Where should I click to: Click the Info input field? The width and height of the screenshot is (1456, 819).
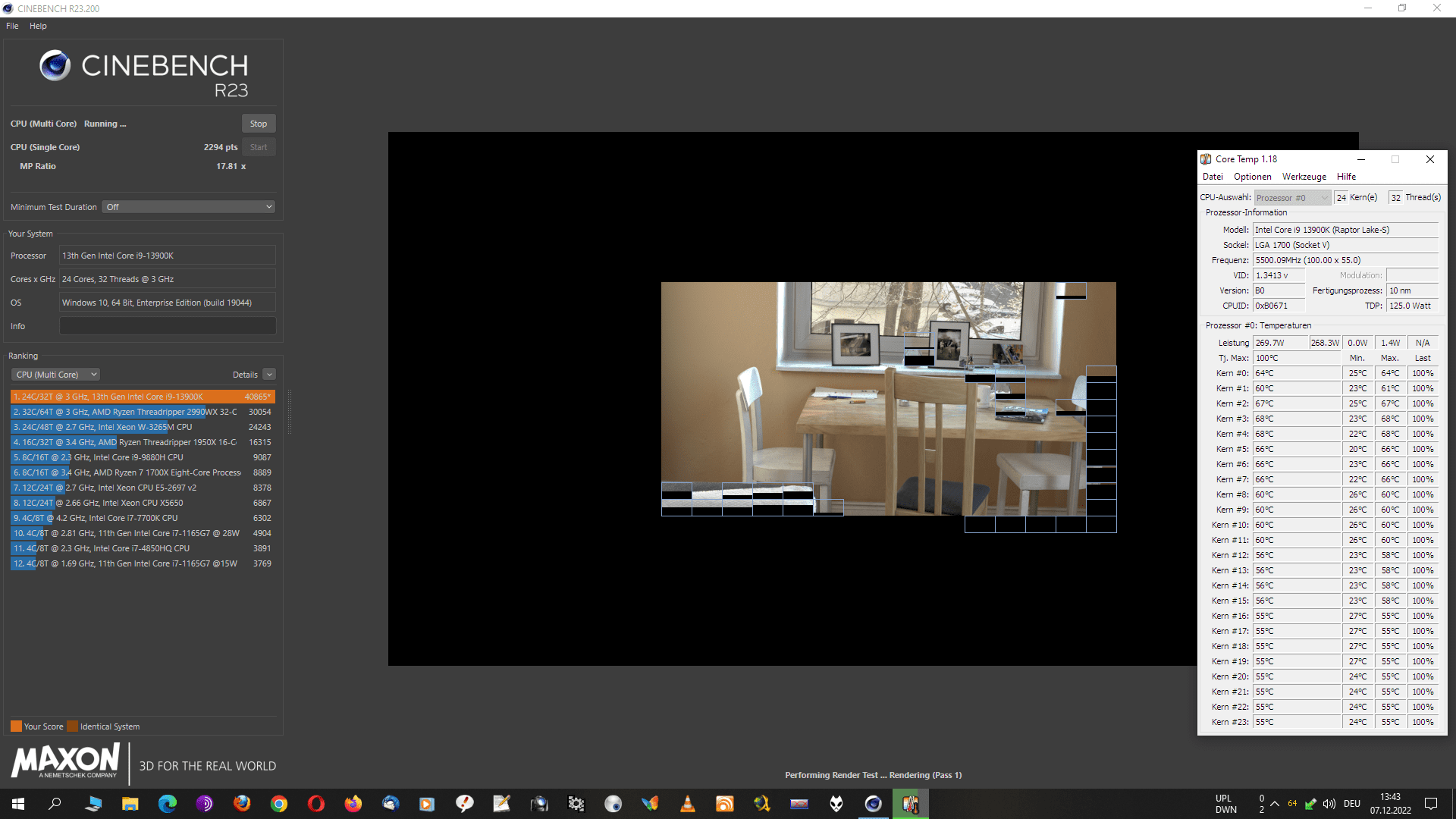(168, 326)
